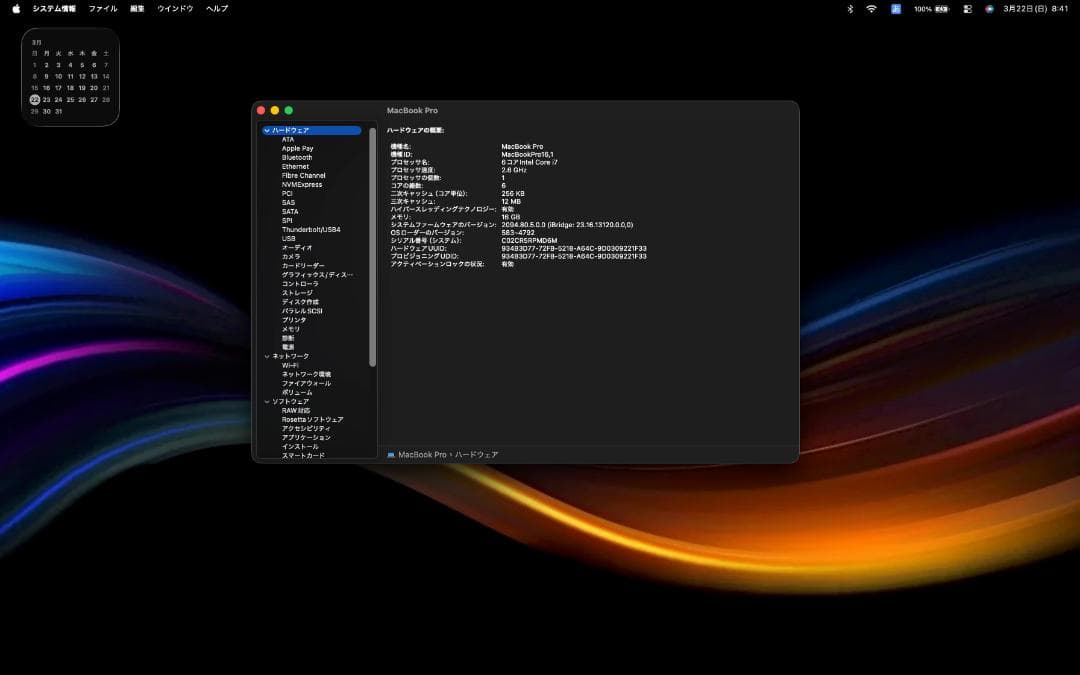1080x675 pixels.
Task: Select ボリューム in the sidebar
Action: [x=297, y=392]
